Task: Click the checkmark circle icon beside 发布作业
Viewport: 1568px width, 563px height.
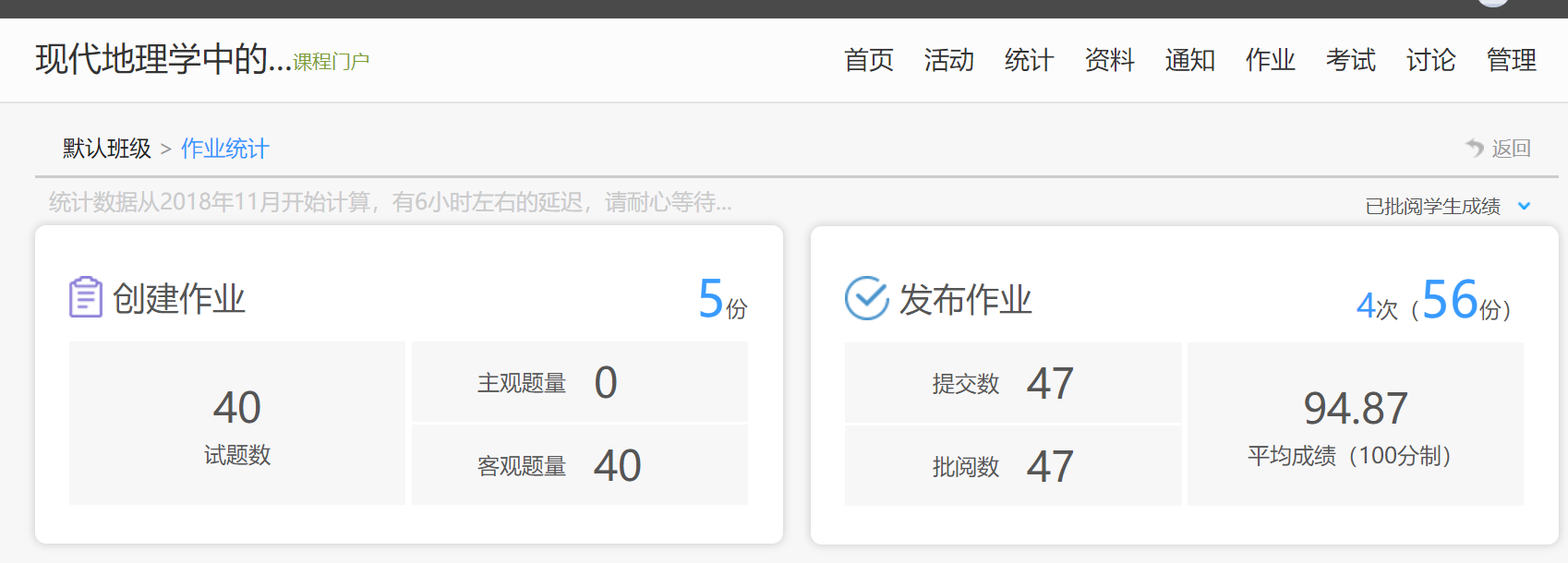Action: (866, 298)
